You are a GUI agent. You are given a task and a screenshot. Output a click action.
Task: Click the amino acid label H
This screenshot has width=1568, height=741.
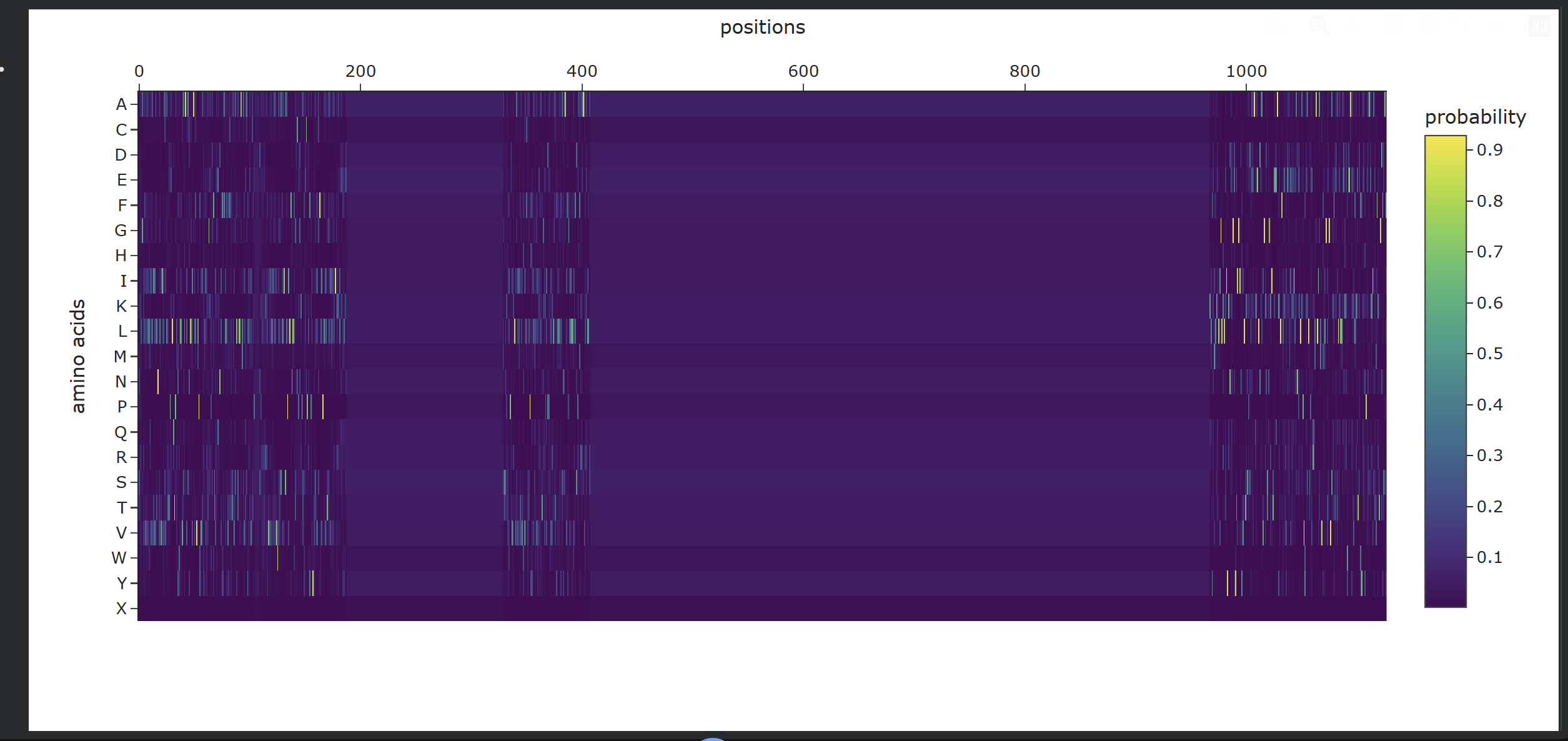[x=121, y=256]
